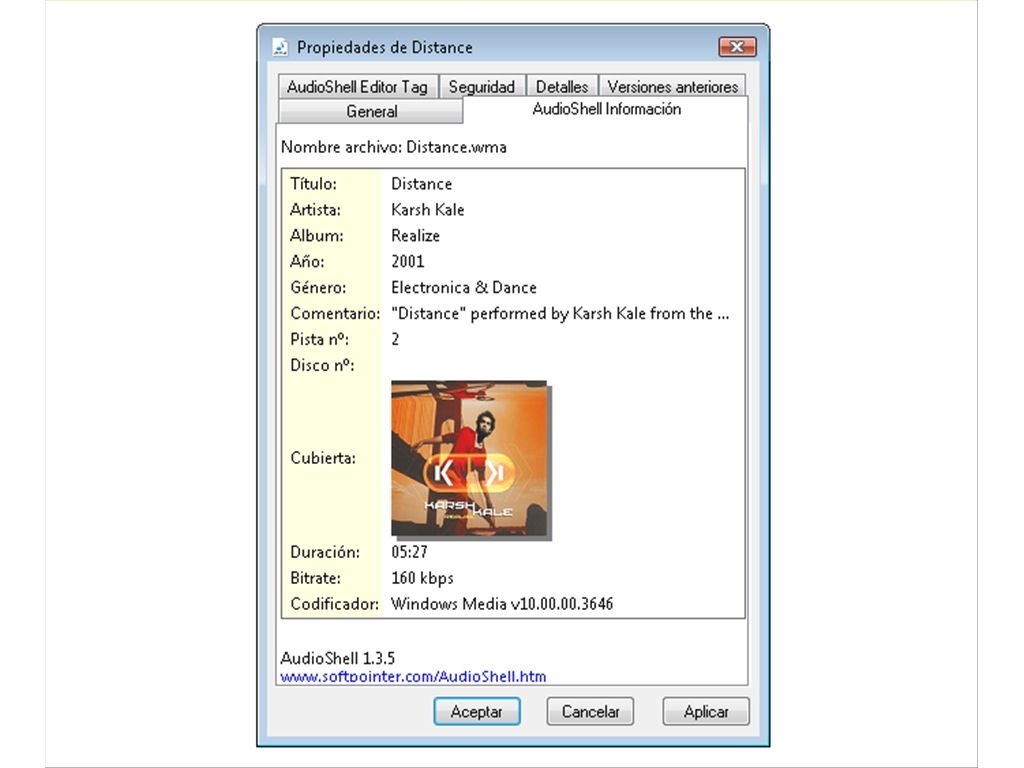The height and width of the screenshot is (768, 1024).
Task: Select the AudioShell Información tab
Action: (x=606, y=109)
